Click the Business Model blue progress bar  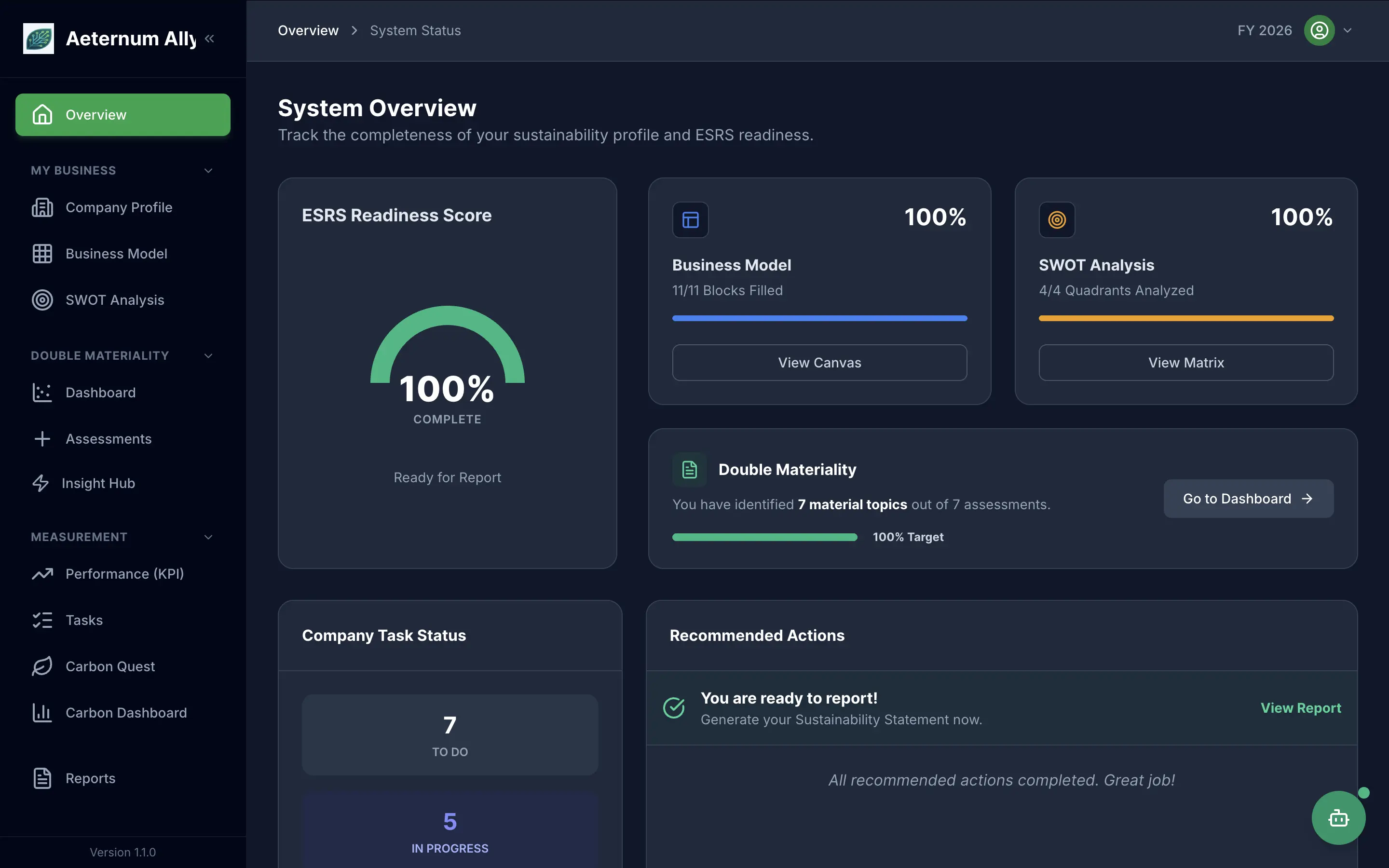coord(819,318)
